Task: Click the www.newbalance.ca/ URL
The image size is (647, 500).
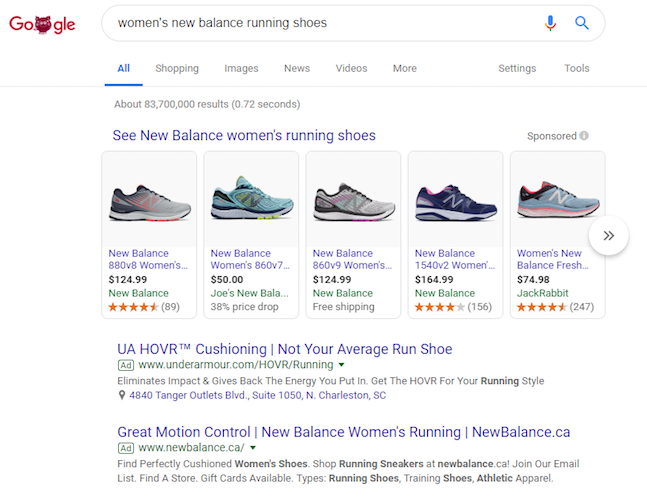Action: tap(191, 448)
